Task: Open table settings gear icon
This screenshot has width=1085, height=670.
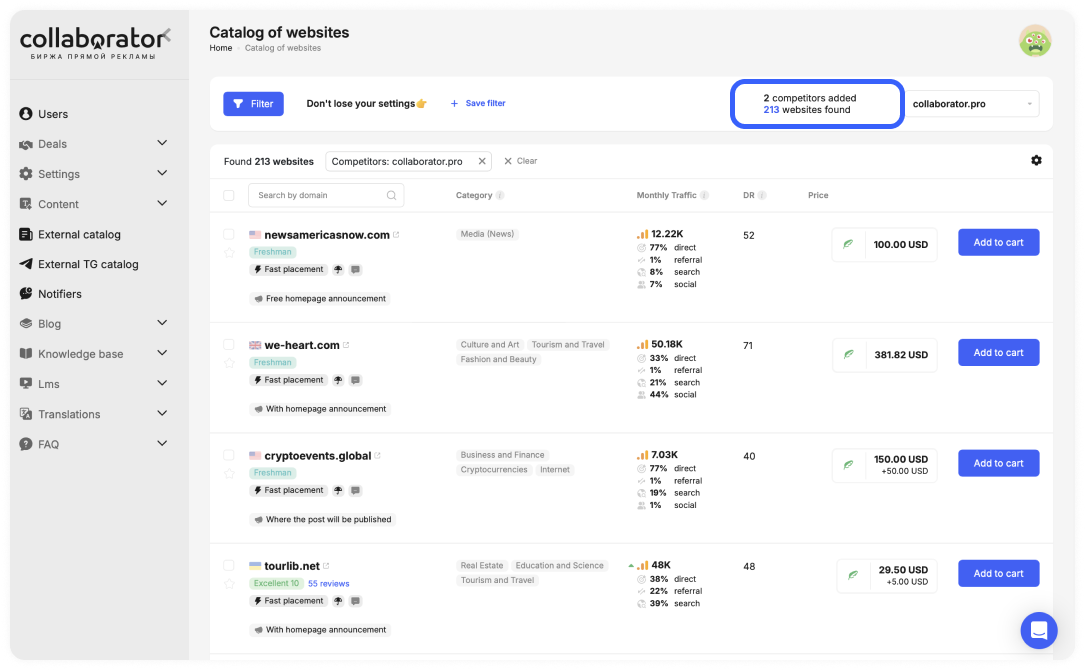Action: pyautogui.click(x=1036, y=161)
